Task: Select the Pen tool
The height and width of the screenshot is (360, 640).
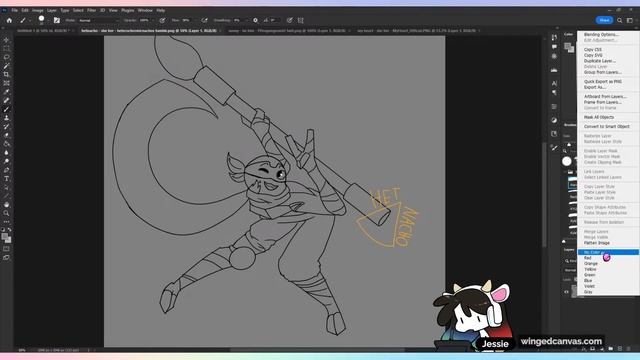Action: (x=6, y=170)
